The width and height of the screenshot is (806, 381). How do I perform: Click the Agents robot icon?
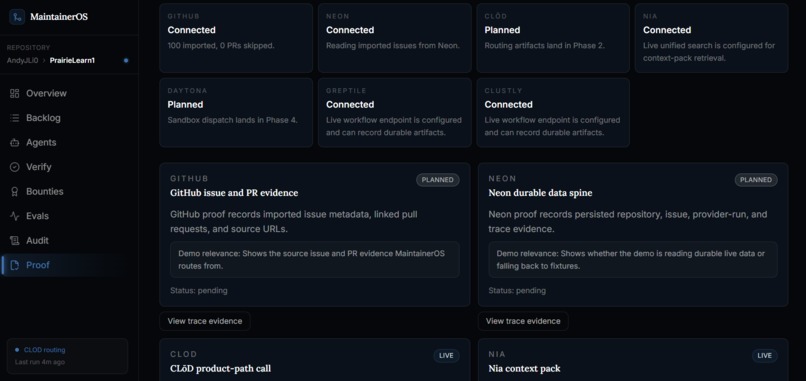pyautogui.click(x=14, y=143)
